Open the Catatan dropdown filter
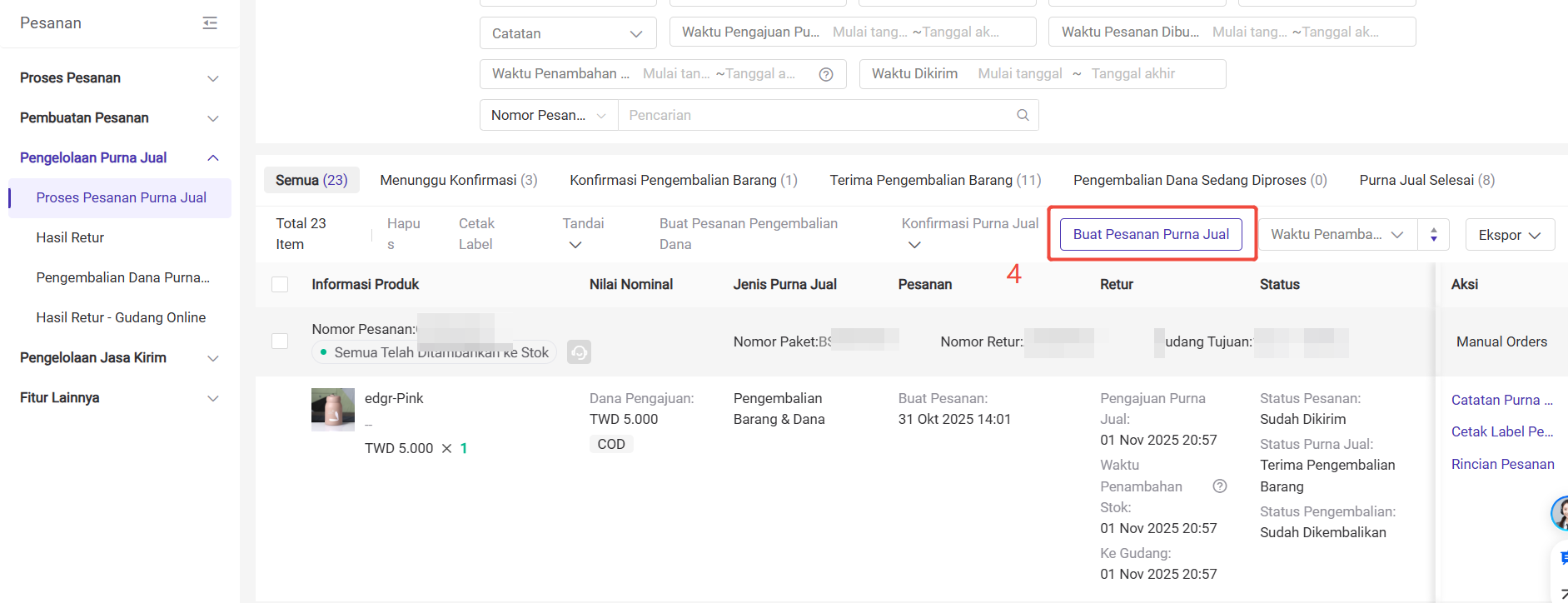1568x603 pixels. [x=568, y=33]
